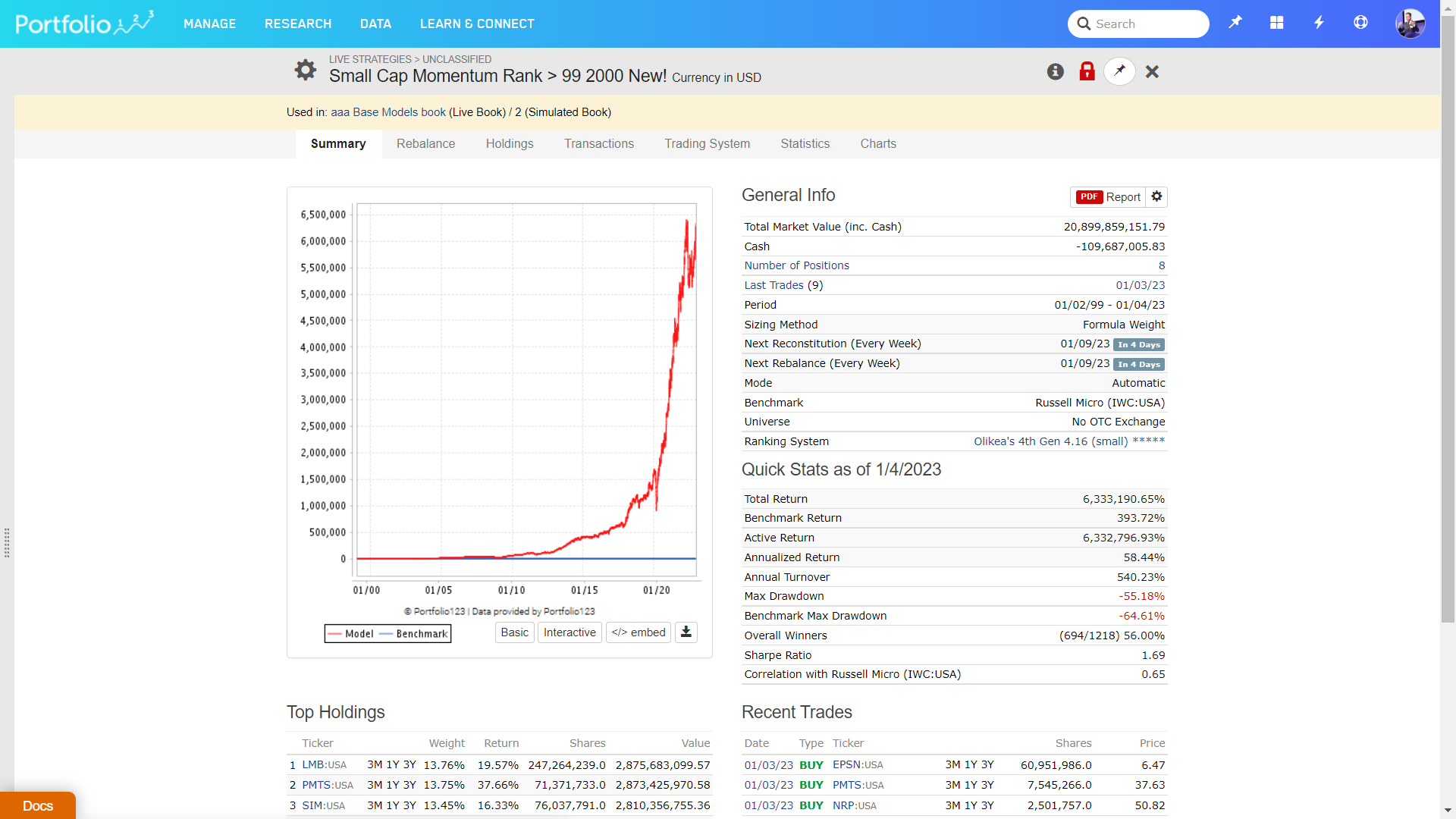
Task: Click the PDF Report button
Action: (1108, 196)
